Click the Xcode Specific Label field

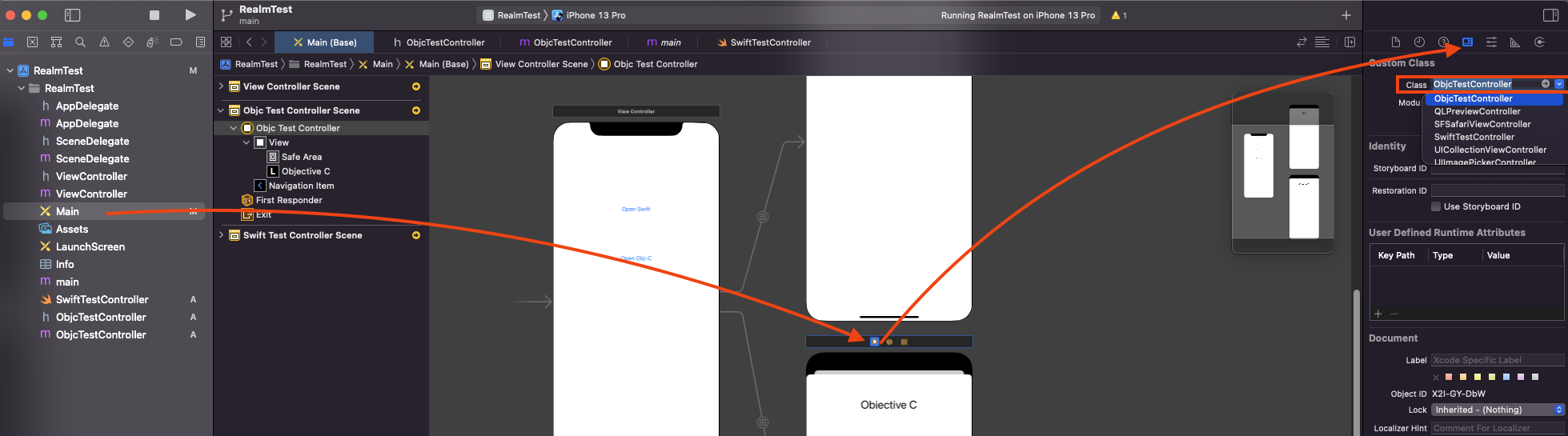click(x=1498, y=360)
